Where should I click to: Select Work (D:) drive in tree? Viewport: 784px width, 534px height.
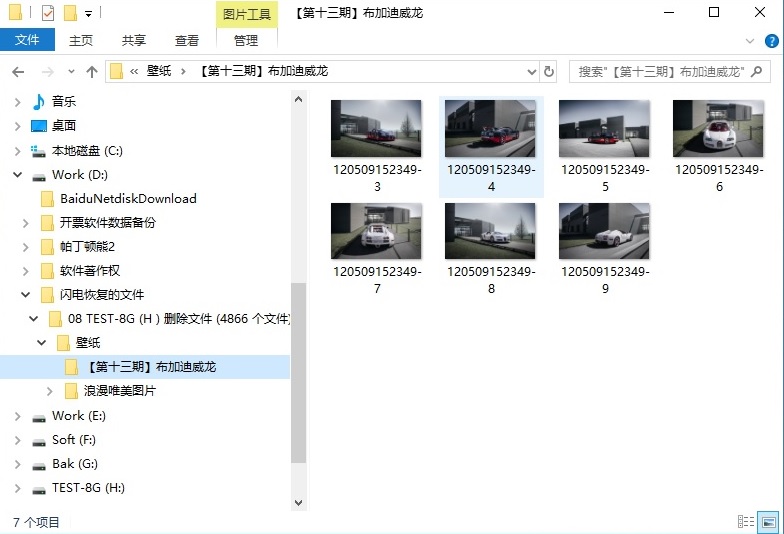tap(80, 174)
